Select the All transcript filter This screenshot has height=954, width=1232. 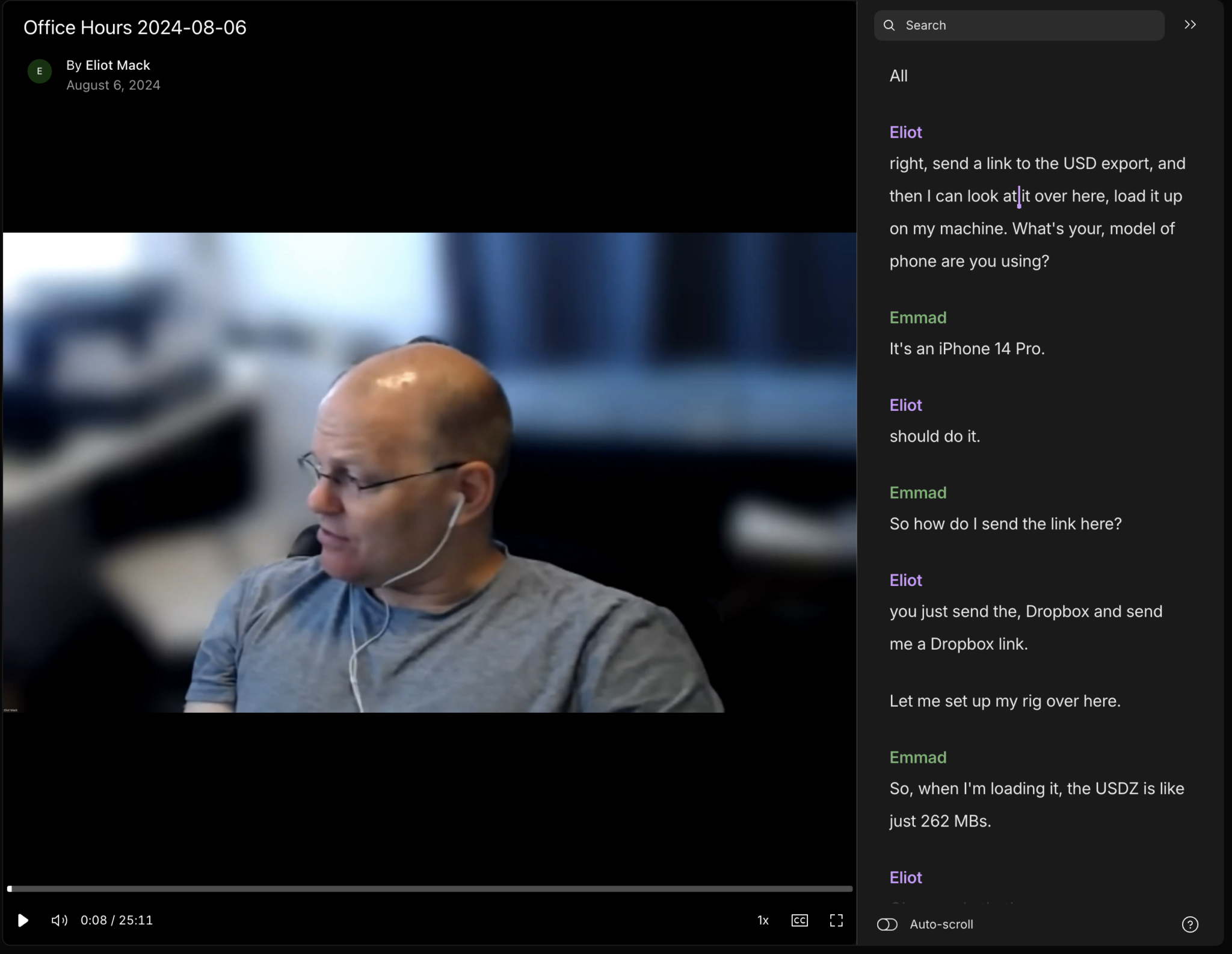pos(898,76)
